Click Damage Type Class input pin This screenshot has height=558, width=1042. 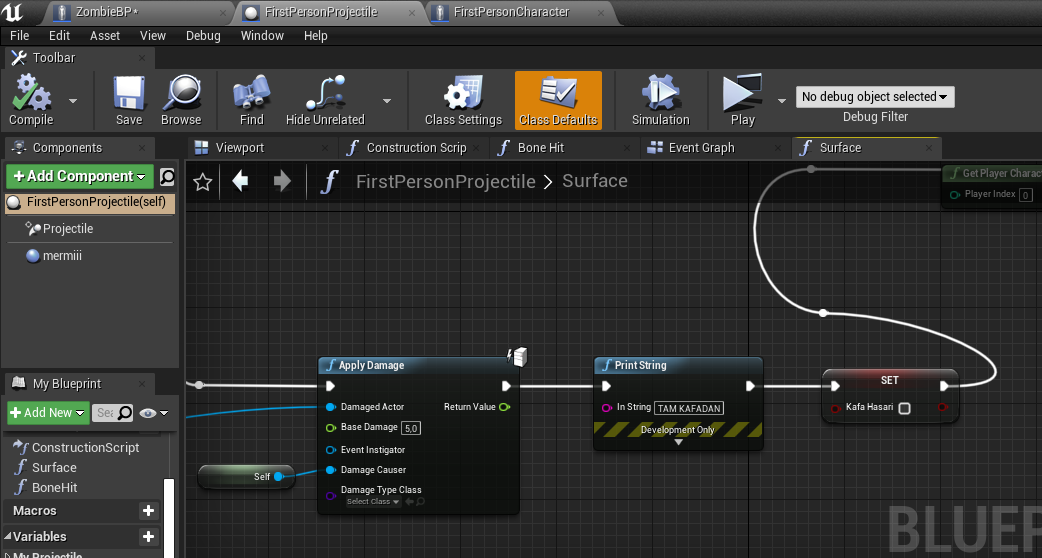[x=330, y=496]
